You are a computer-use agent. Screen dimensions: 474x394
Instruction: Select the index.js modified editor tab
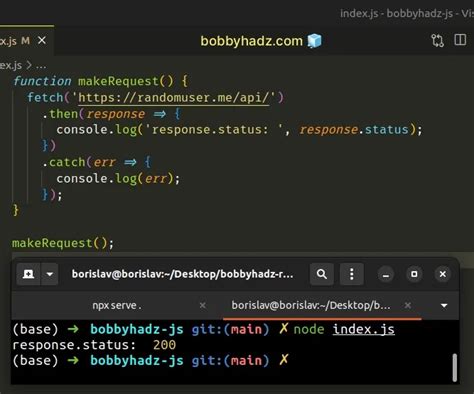[x=26, y=41]
